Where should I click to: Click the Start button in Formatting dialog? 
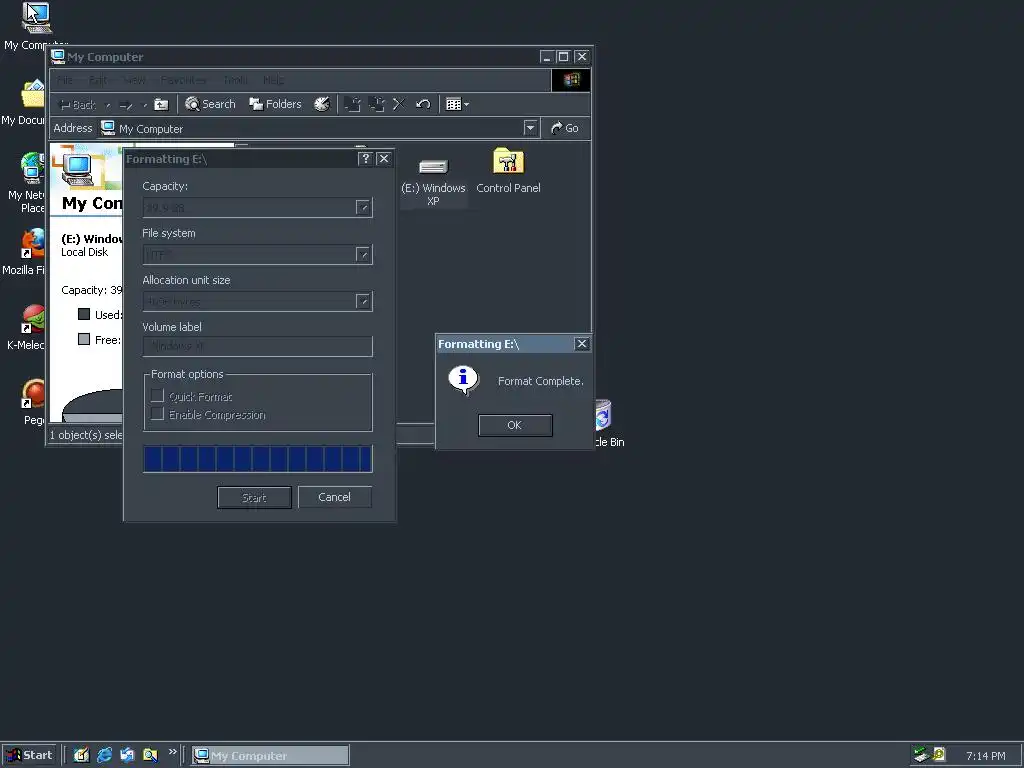[254, 498]
